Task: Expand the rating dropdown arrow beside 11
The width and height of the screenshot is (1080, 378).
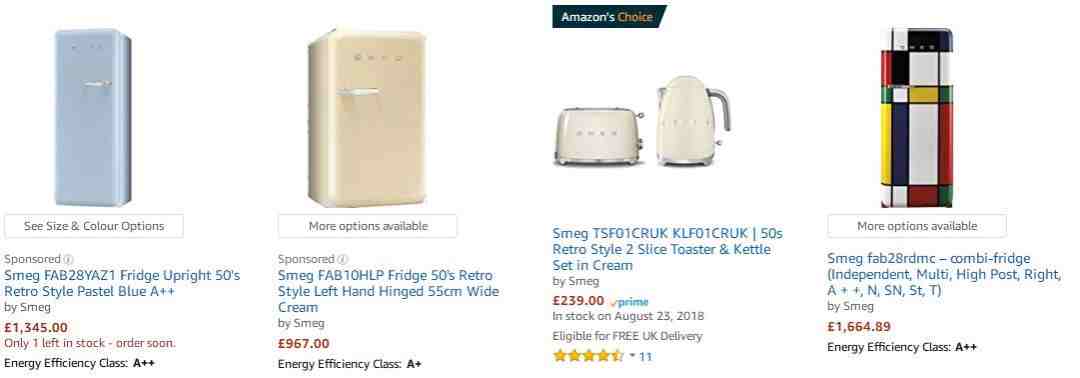Action: [632, 356]
